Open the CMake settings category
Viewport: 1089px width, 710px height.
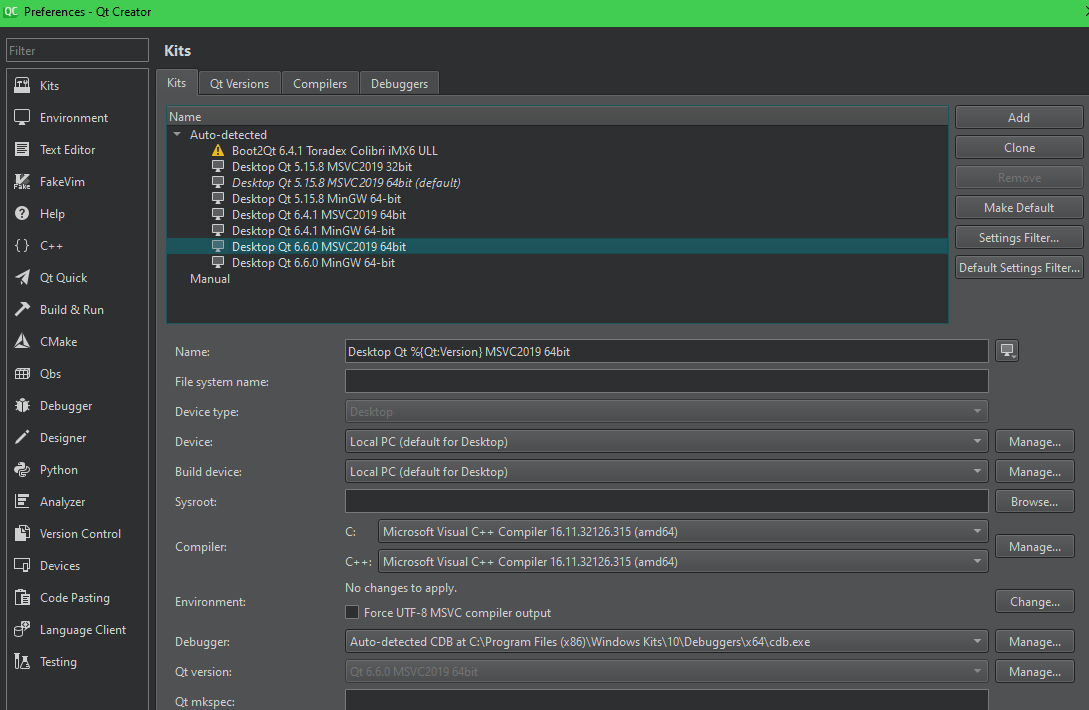point(77,341)
